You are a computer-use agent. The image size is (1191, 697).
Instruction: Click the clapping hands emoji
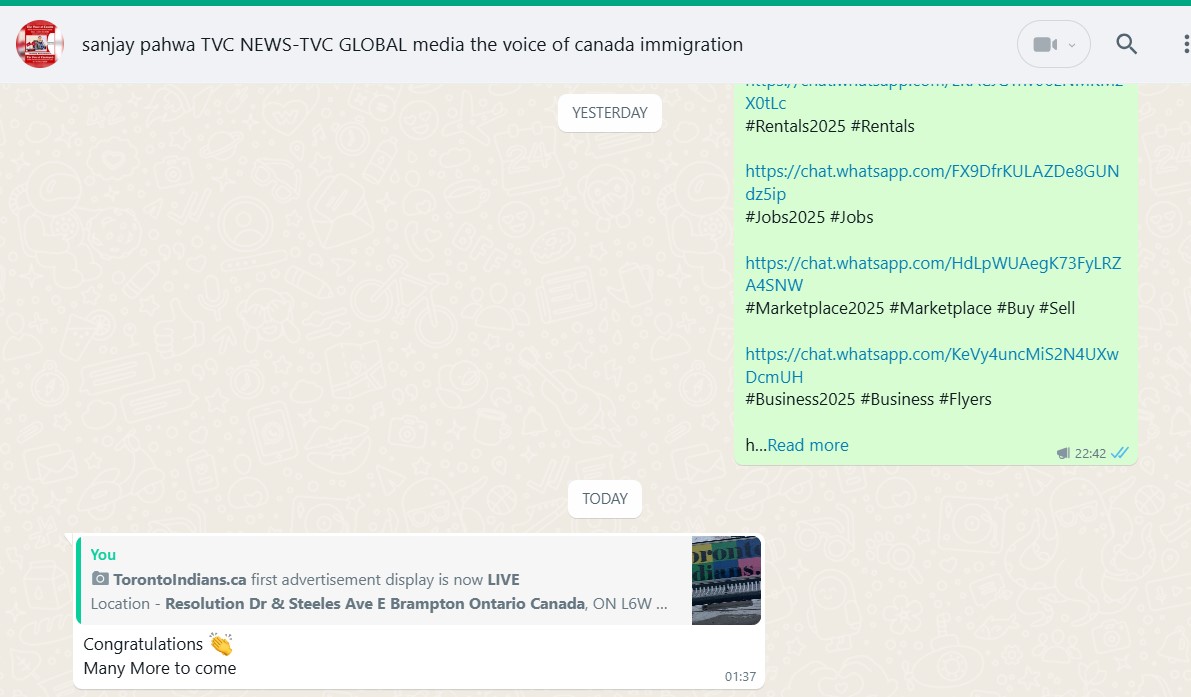(221, 645)
